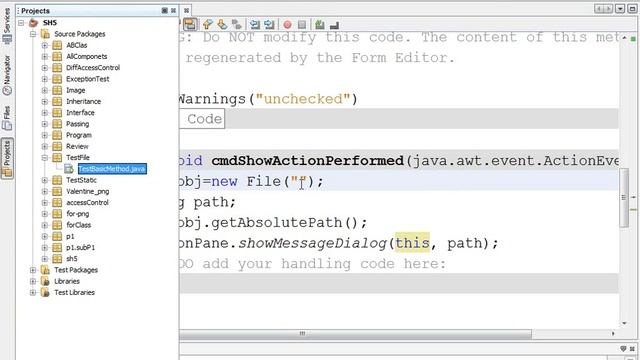640x360 pixels.
Task: Jump to next bookmark icon
Action: coord(222,24)
